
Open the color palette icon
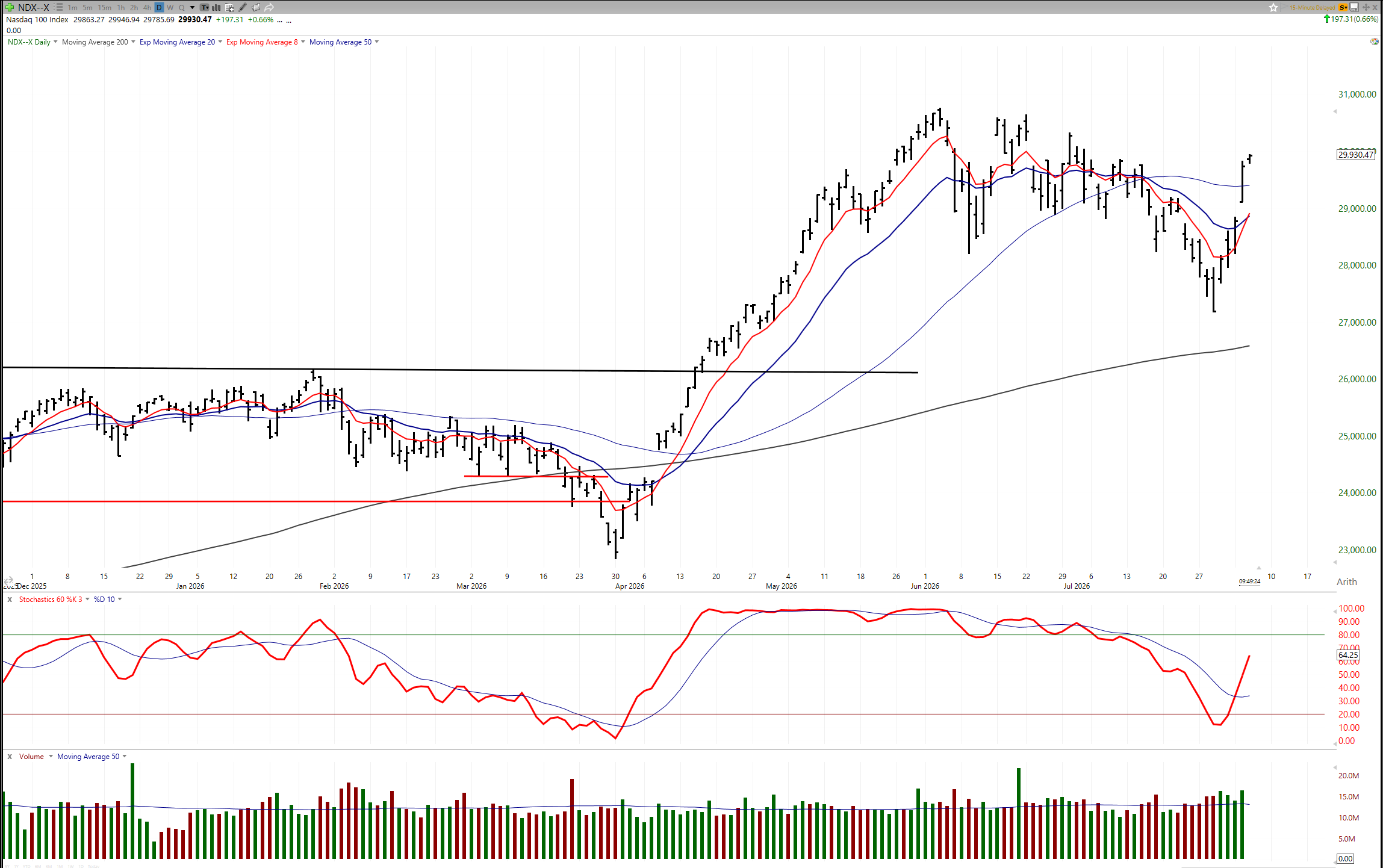1374,42
